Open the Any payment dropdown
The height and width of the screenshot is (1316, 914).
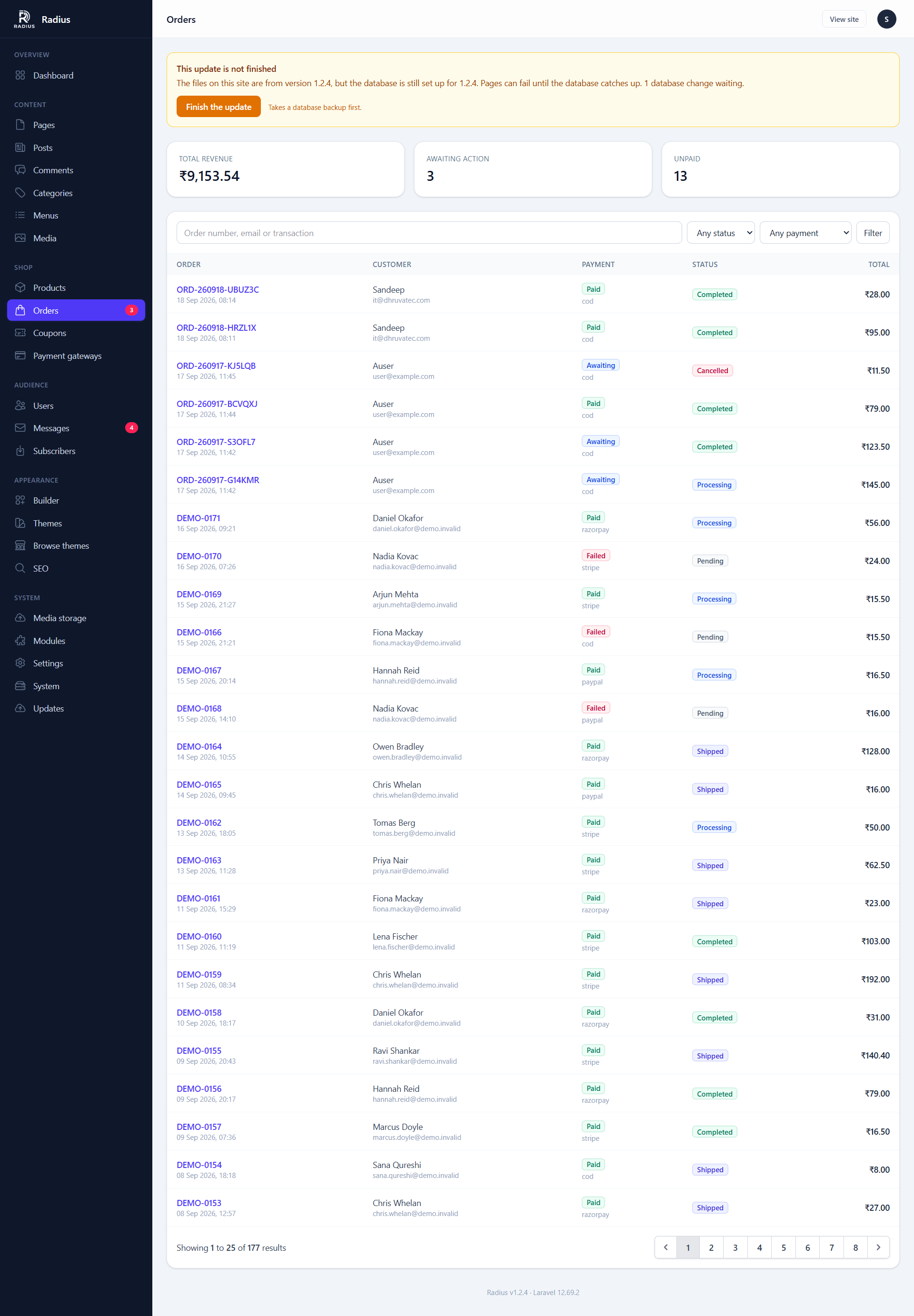coord(805,233)
